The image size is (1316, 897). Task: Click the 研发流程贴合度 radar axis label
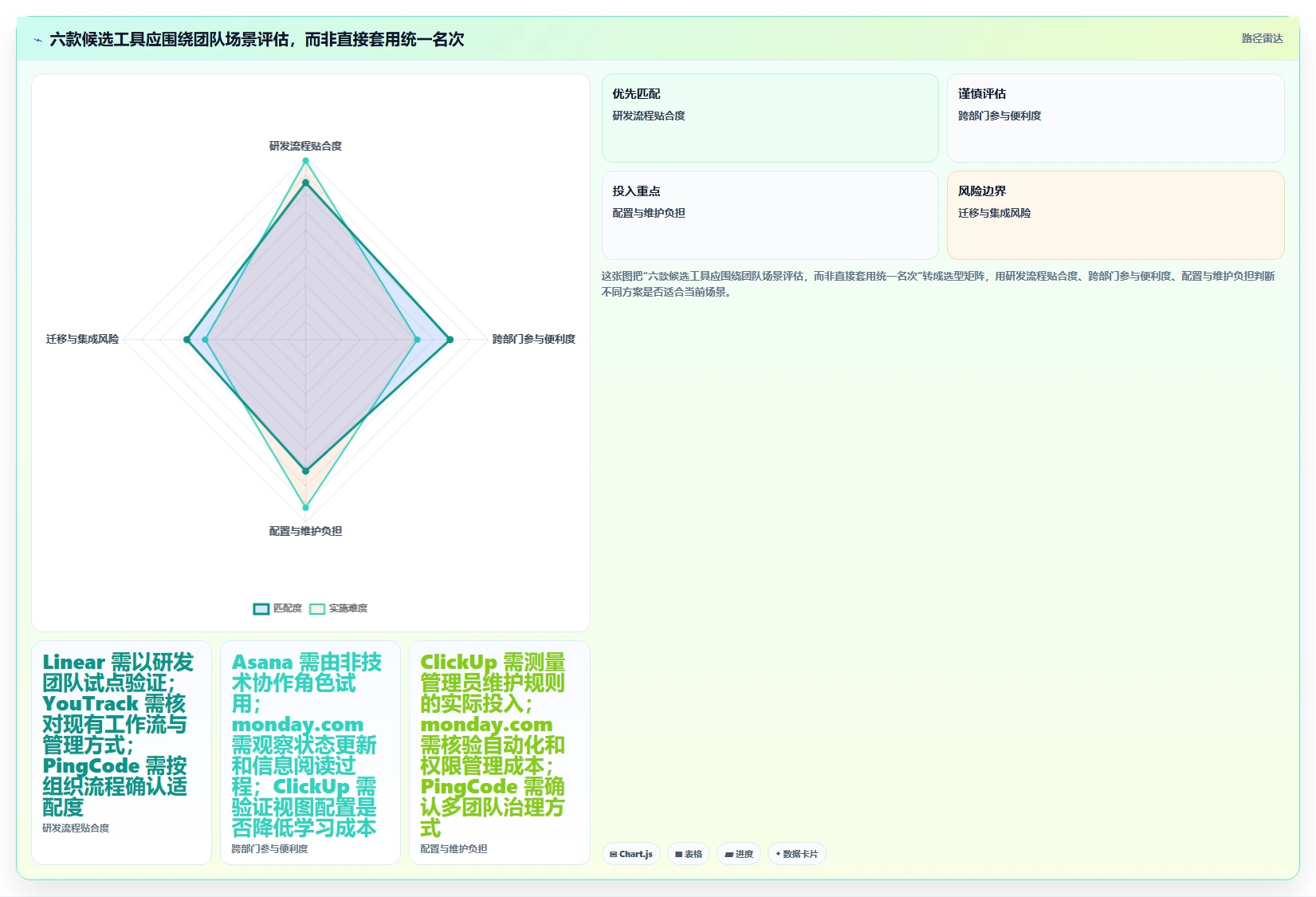[x=305, y=146]
